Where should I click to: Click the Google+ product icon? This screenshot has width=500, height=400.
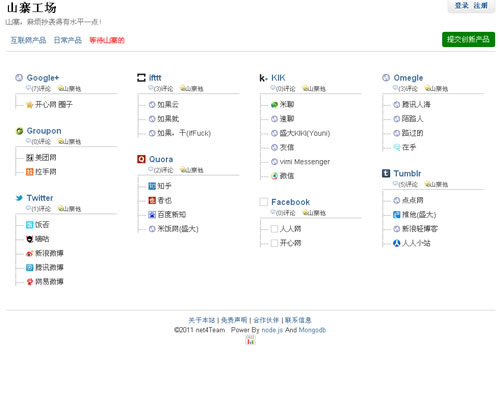coord(19,78)
